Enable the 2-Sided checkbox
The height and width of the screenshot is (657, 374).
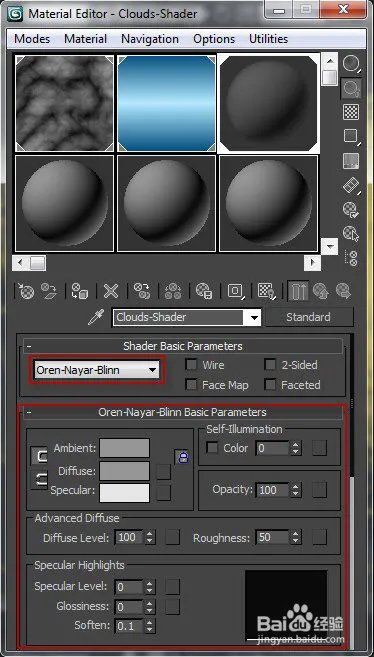pos(270,365)
